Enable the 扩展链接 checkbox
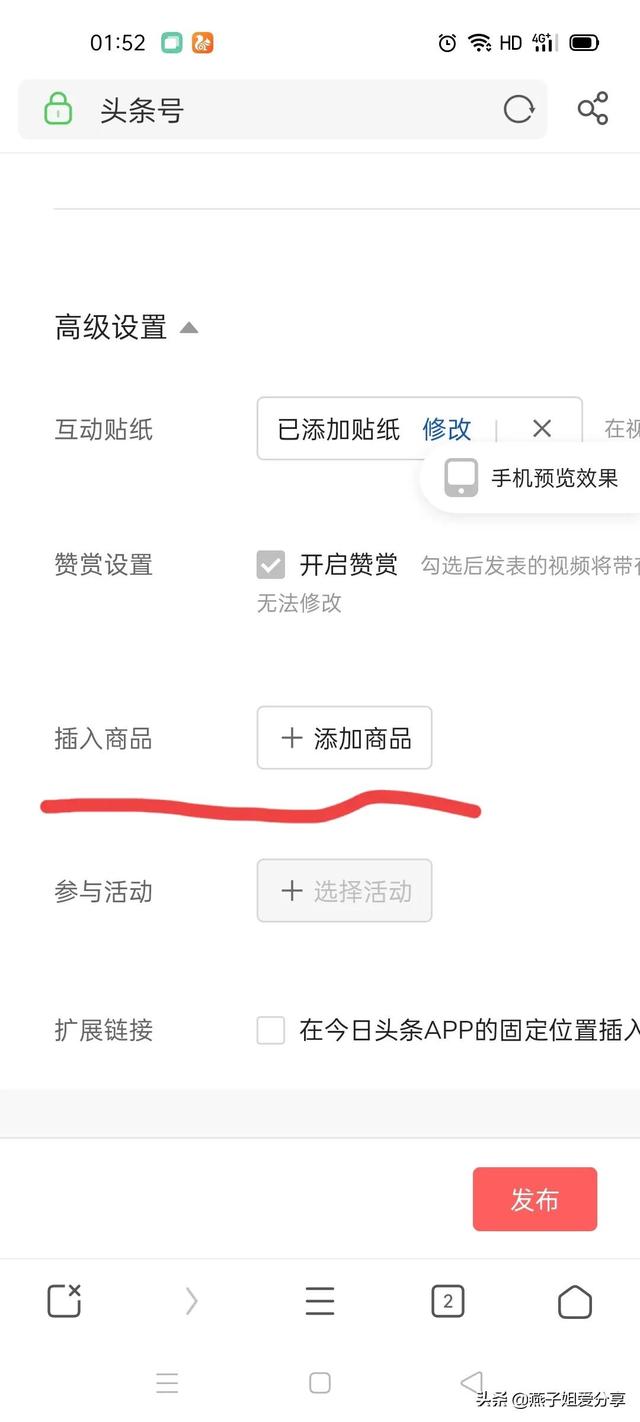The width and height of the screenshot is (640, 1422). pos(271,1030)
